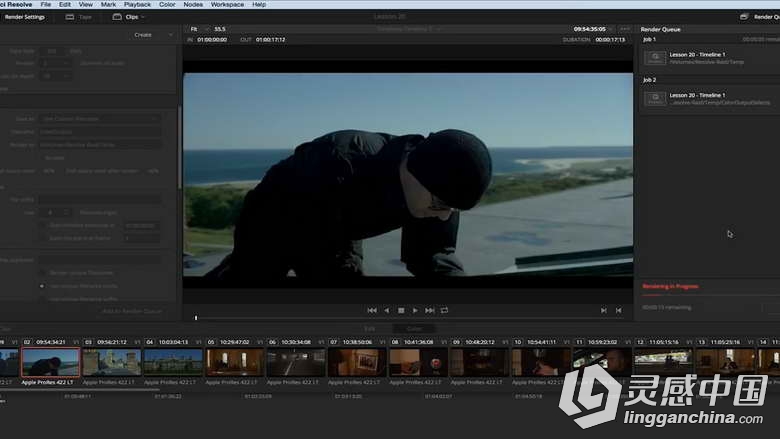Toggle Render unique filenames checkbox
This screenshot has width=780, height=439.
pos(42,272)
